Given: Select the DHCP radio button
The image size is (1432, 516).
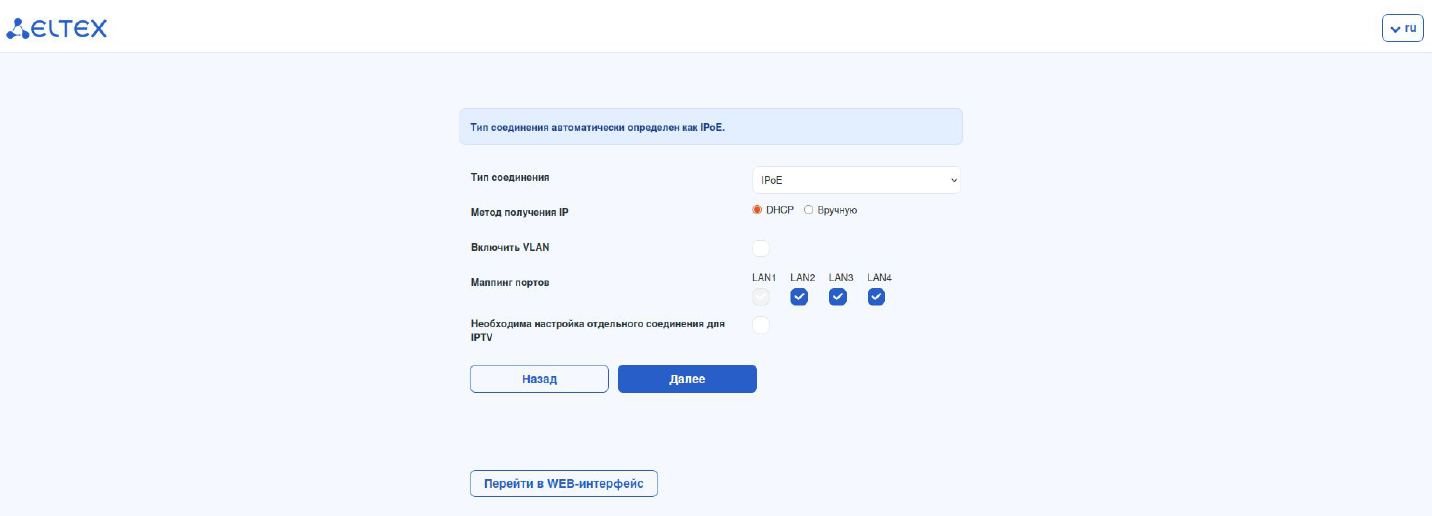Looking at the screenshot, I should (758, 210).
